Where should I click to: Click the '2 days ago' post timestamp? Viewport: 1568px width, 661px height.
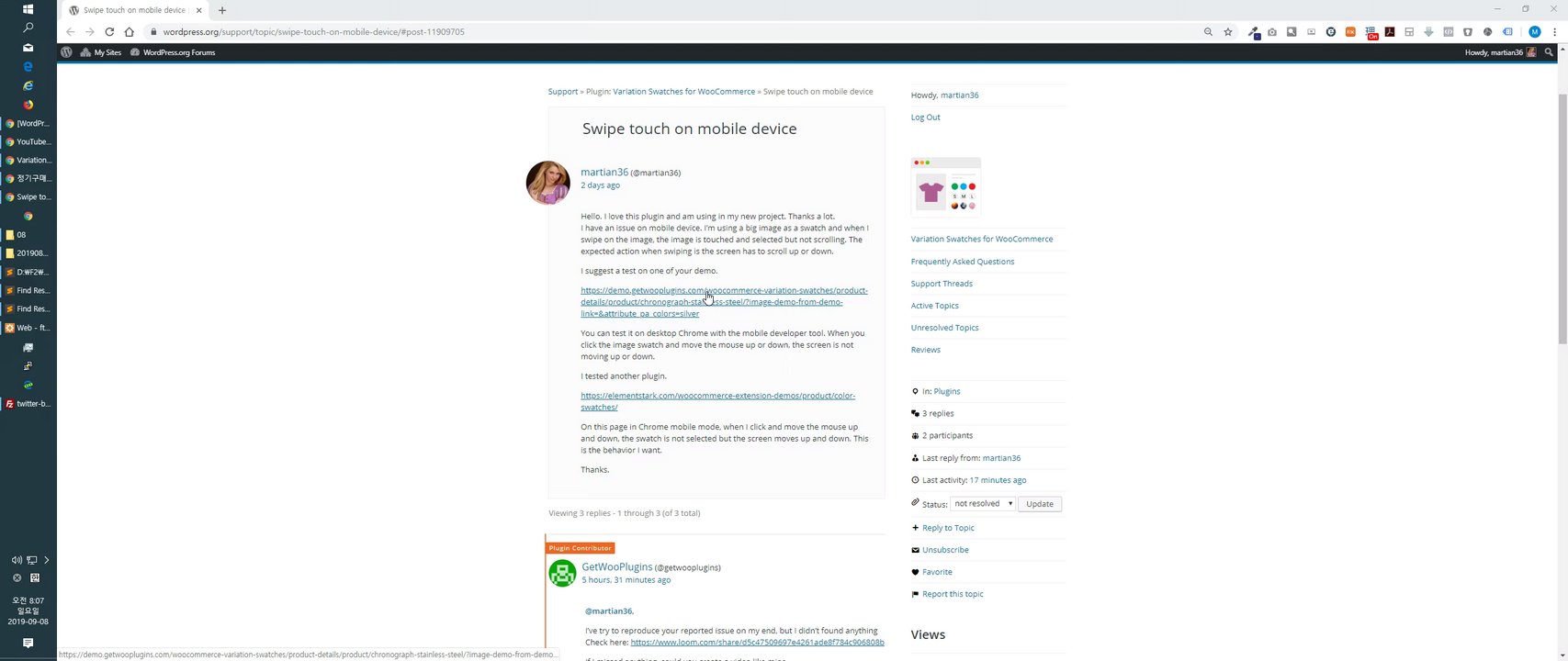pyautogui.click(x=600, y=185)
